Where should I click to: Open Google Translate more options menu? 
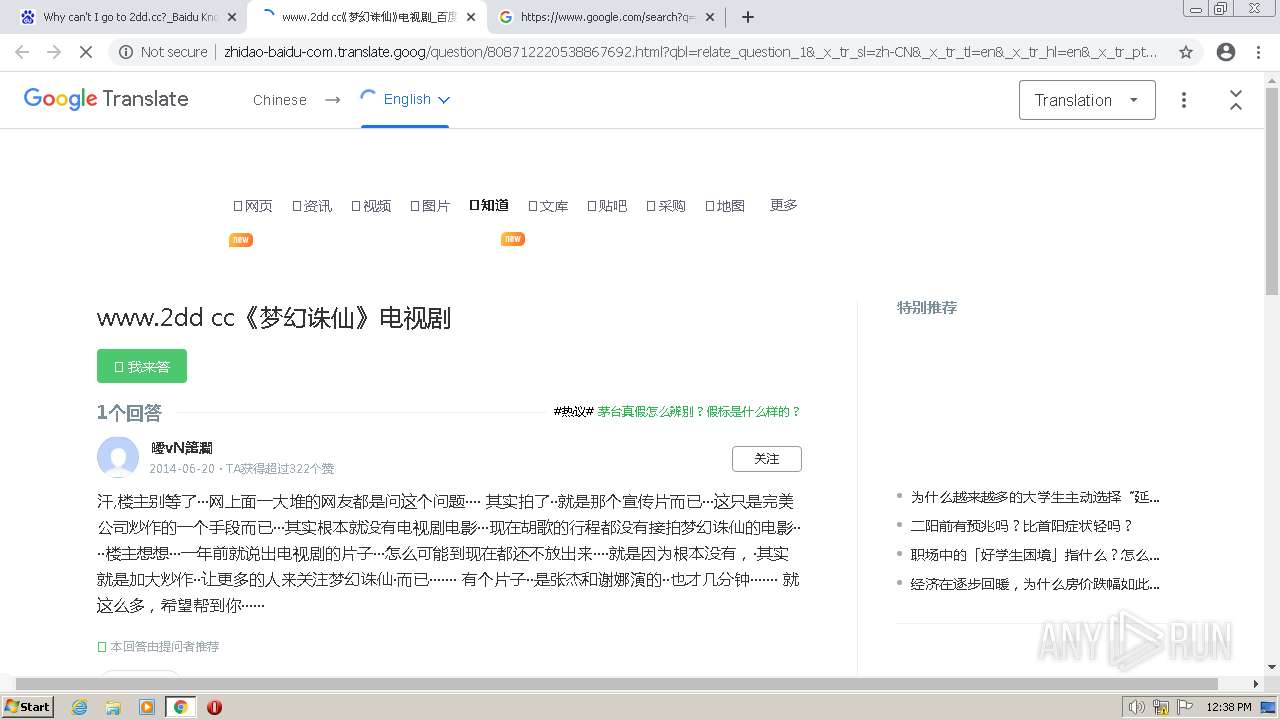click(1184, 100)
